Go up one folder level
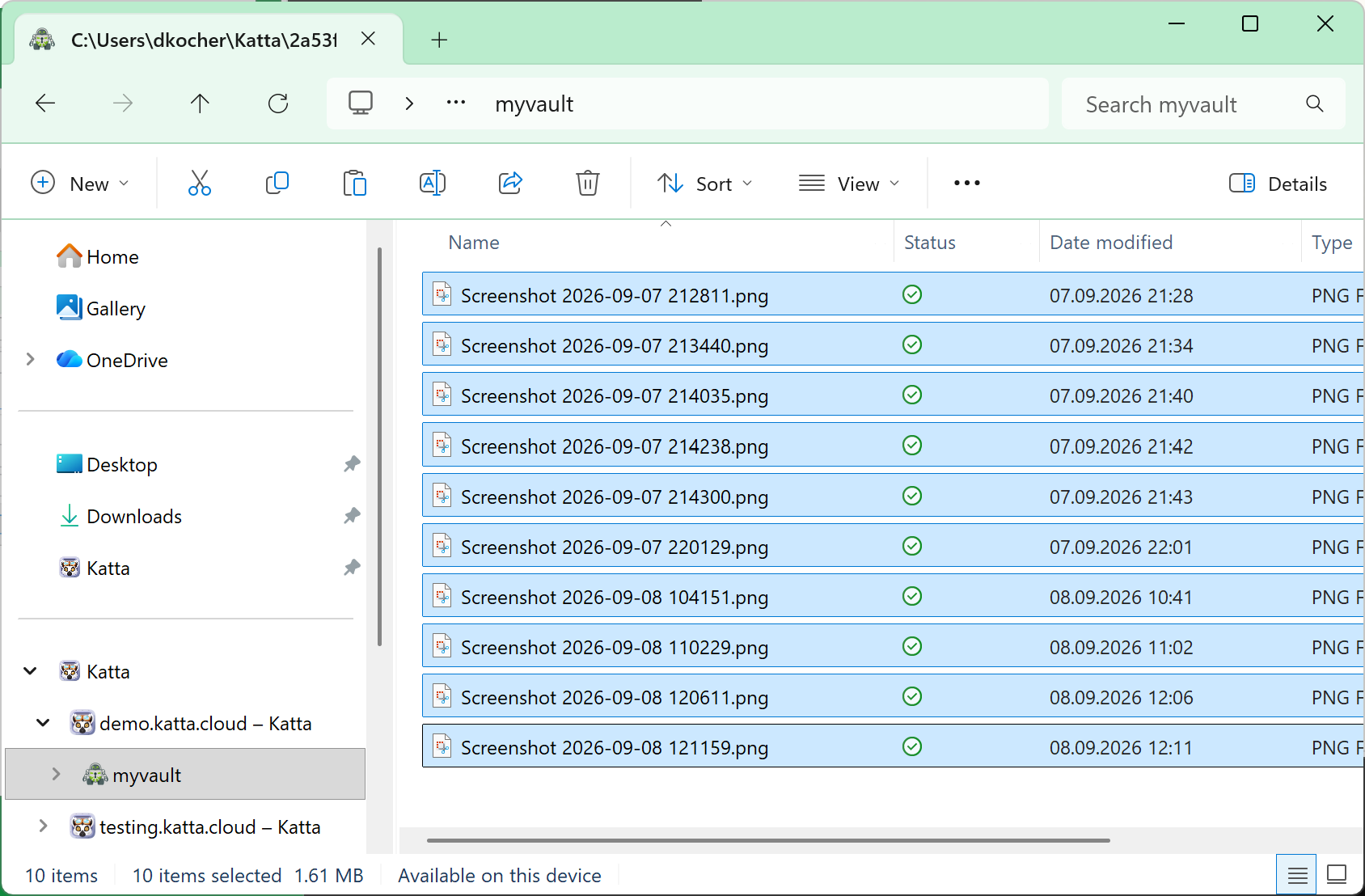The height and width of the screenshot is (896, 1365). tap(200, 104)
